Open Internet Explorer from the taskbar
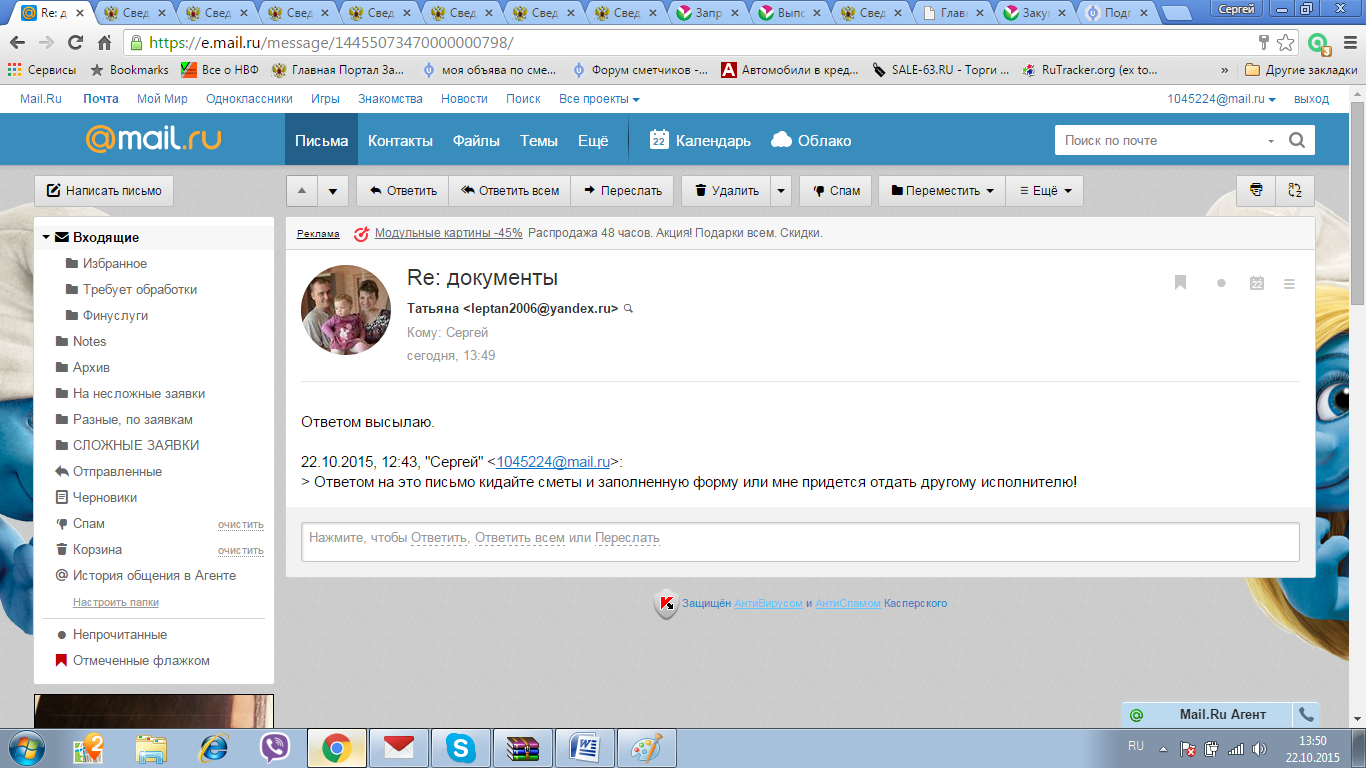 [x=212, y=747]
